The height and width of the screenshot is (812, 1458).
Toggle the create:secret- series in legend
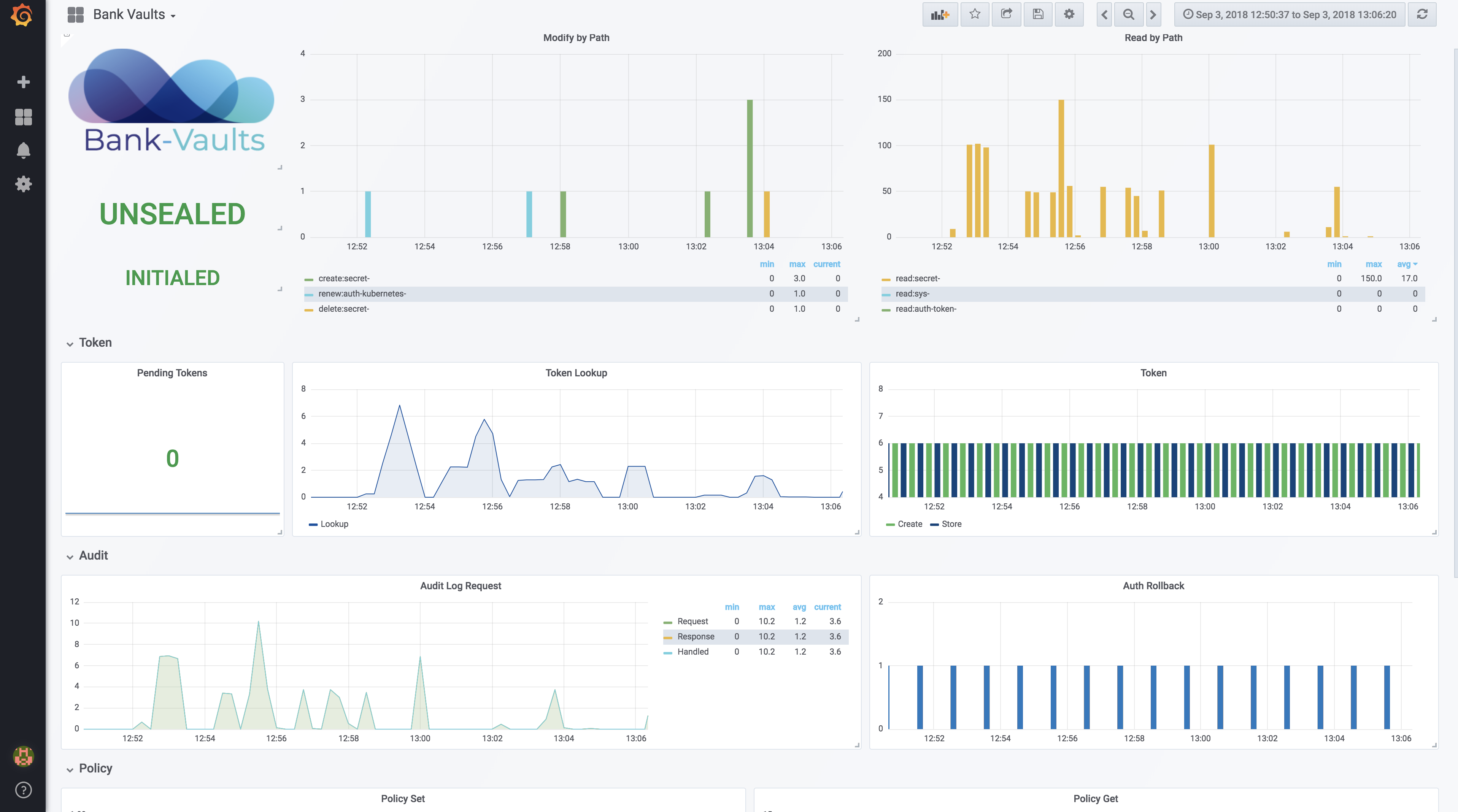coord(343,278)
